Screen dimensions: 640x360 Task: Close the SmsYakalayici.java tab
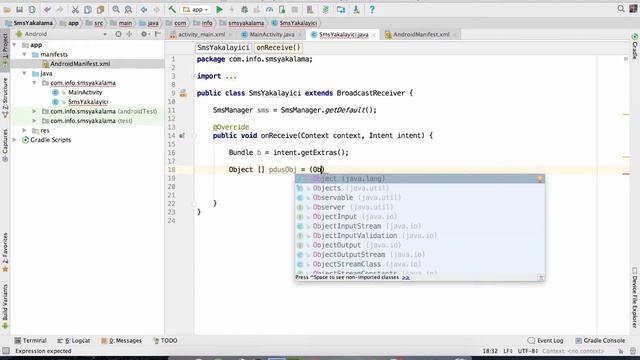click(373, 35)
